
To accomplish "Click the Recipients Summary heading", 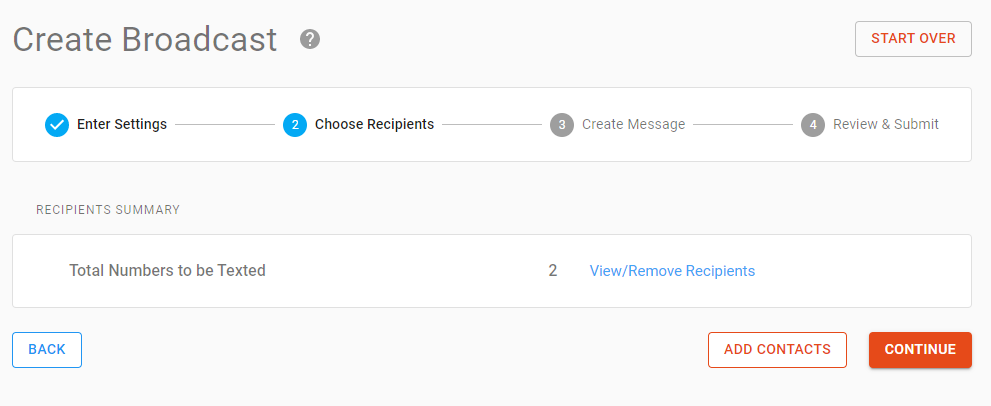I will [x=108, y=209].
